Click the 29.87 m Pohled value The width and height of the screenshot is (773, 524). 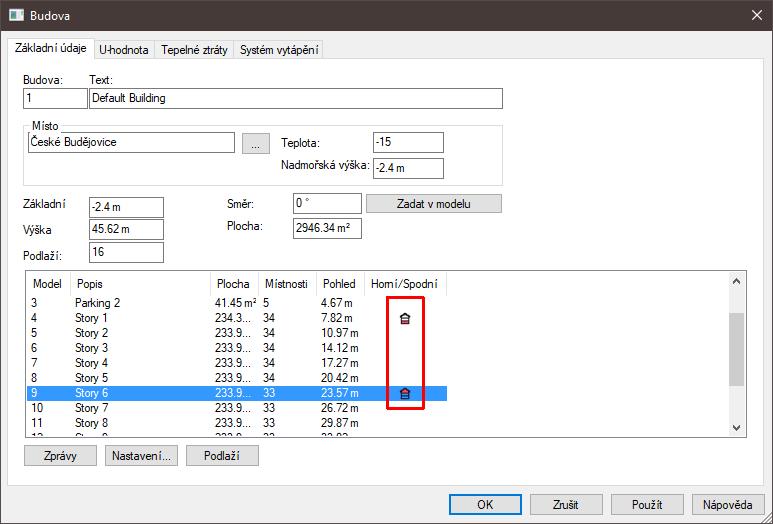click(x=340, y=423)
